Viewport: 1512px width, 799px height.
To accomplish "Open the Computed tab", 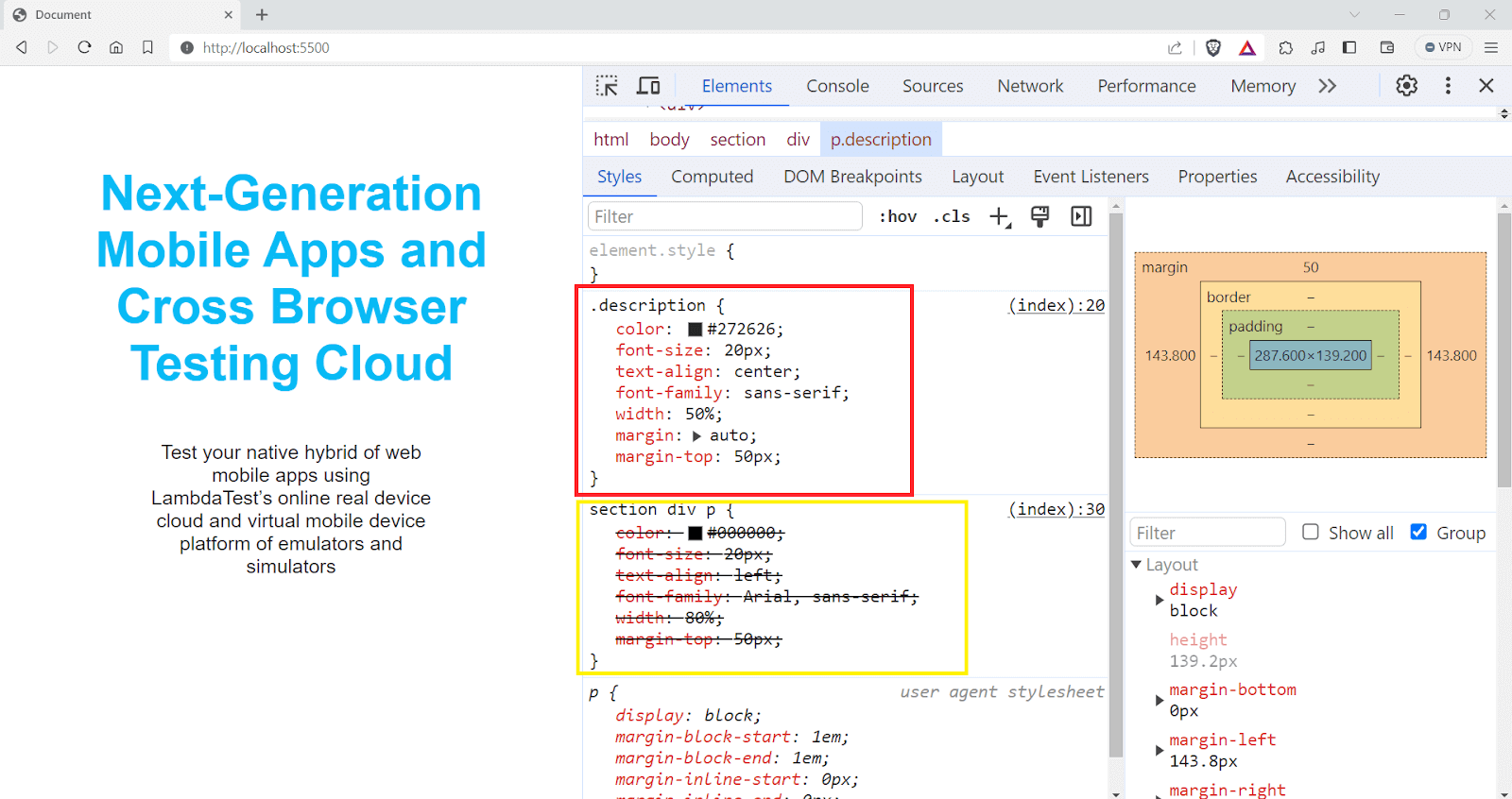I will [712, 177].
